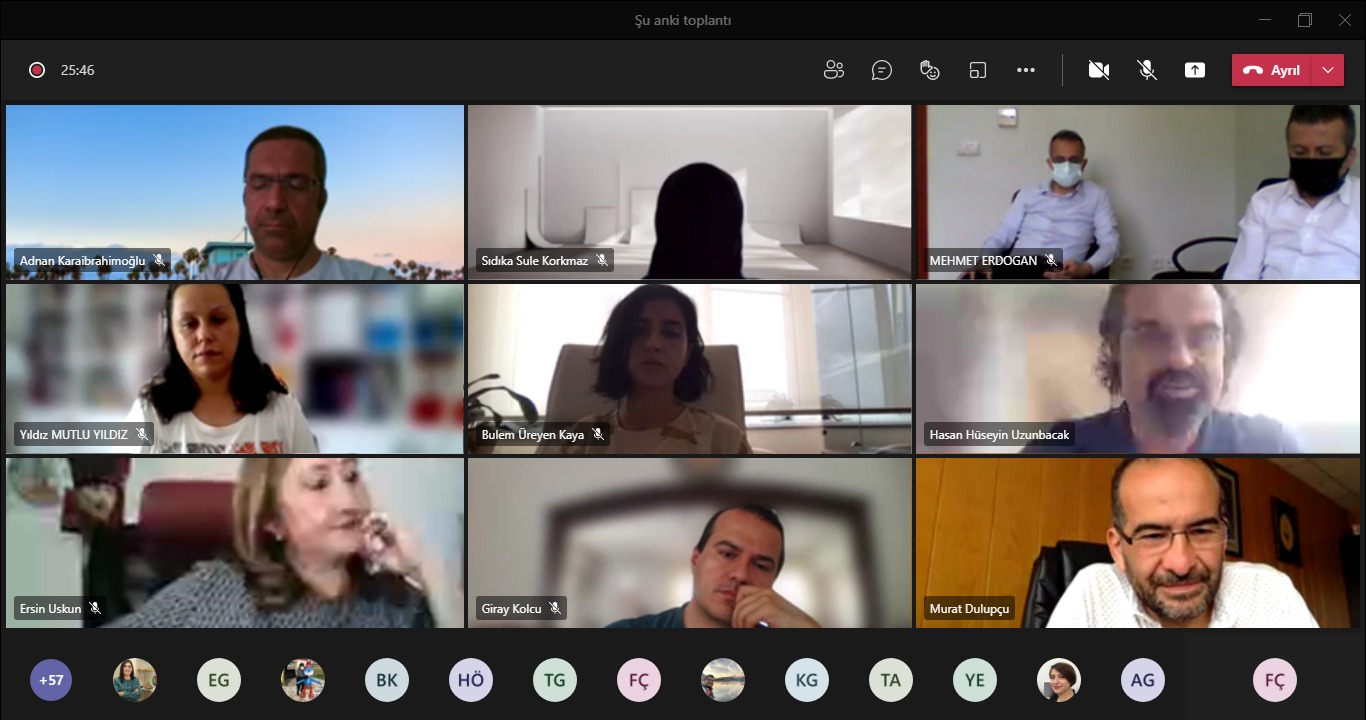Unmute the microphone
This screenshot has height=720, width=1366.
point(1147,70)
